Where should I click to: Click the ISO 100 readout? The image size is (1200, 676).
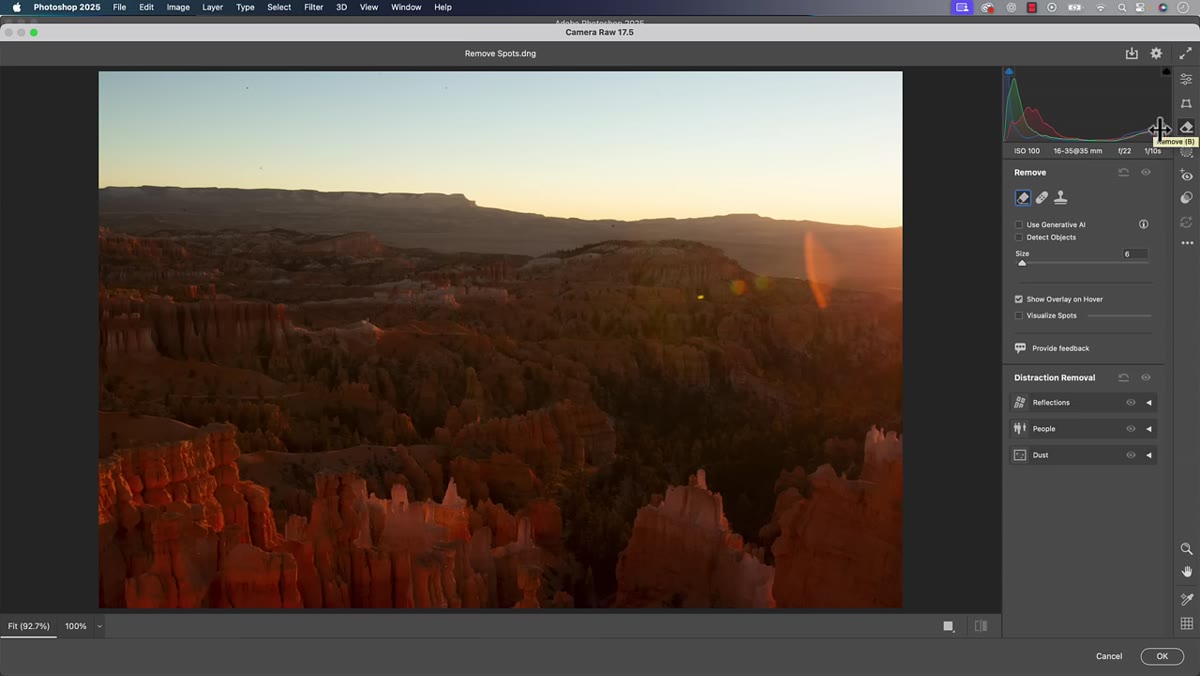(x=1026, y=151)
